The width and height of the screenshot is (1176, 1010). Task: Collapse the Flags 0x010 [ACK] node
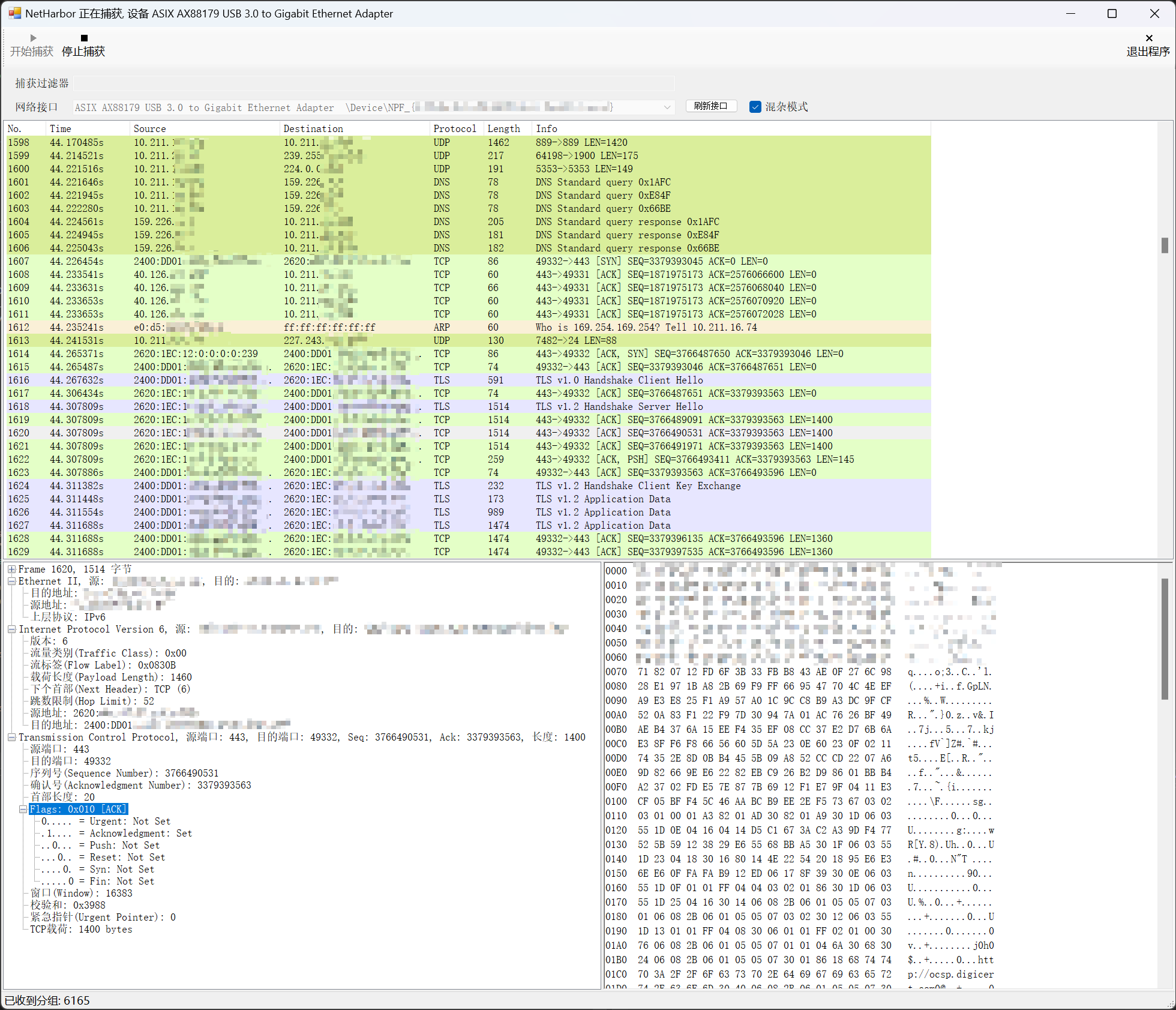tap(23, 809)
